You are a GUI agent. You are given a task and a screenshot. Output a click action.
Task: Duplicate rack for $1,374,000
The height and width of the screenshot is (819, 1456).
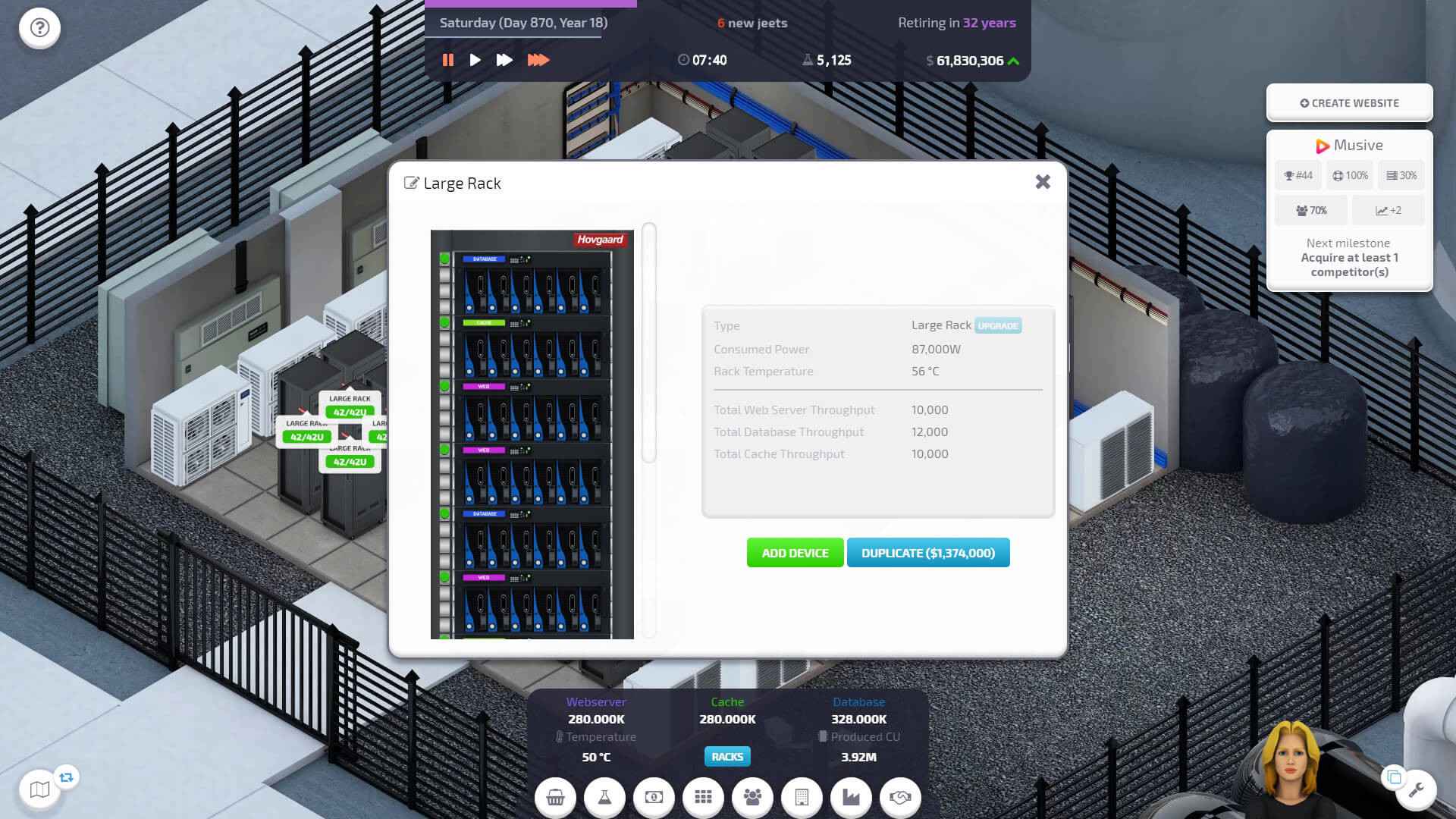coord(927,553)
